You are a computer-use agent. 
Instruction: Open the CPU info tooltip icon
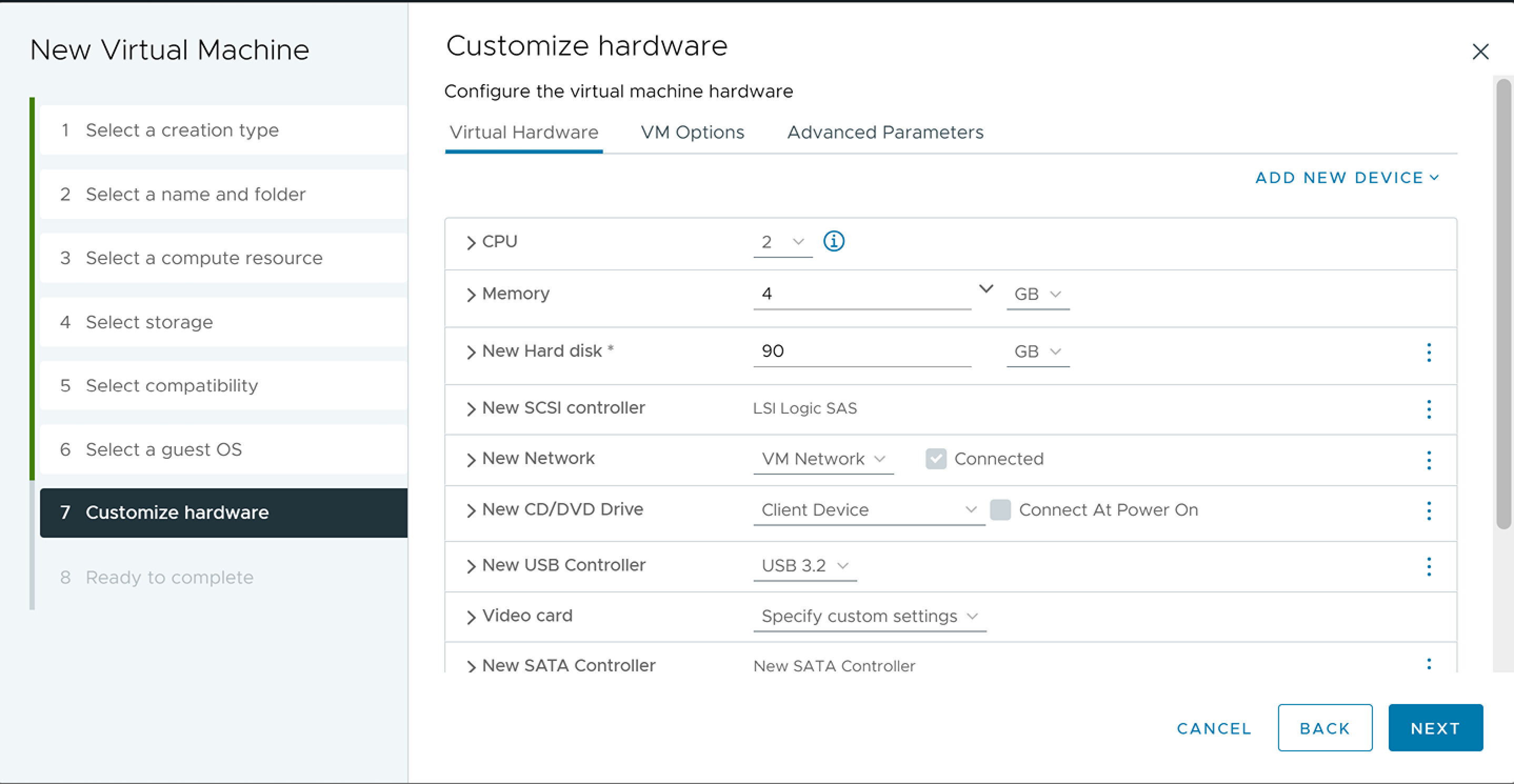tap(834, 242)
